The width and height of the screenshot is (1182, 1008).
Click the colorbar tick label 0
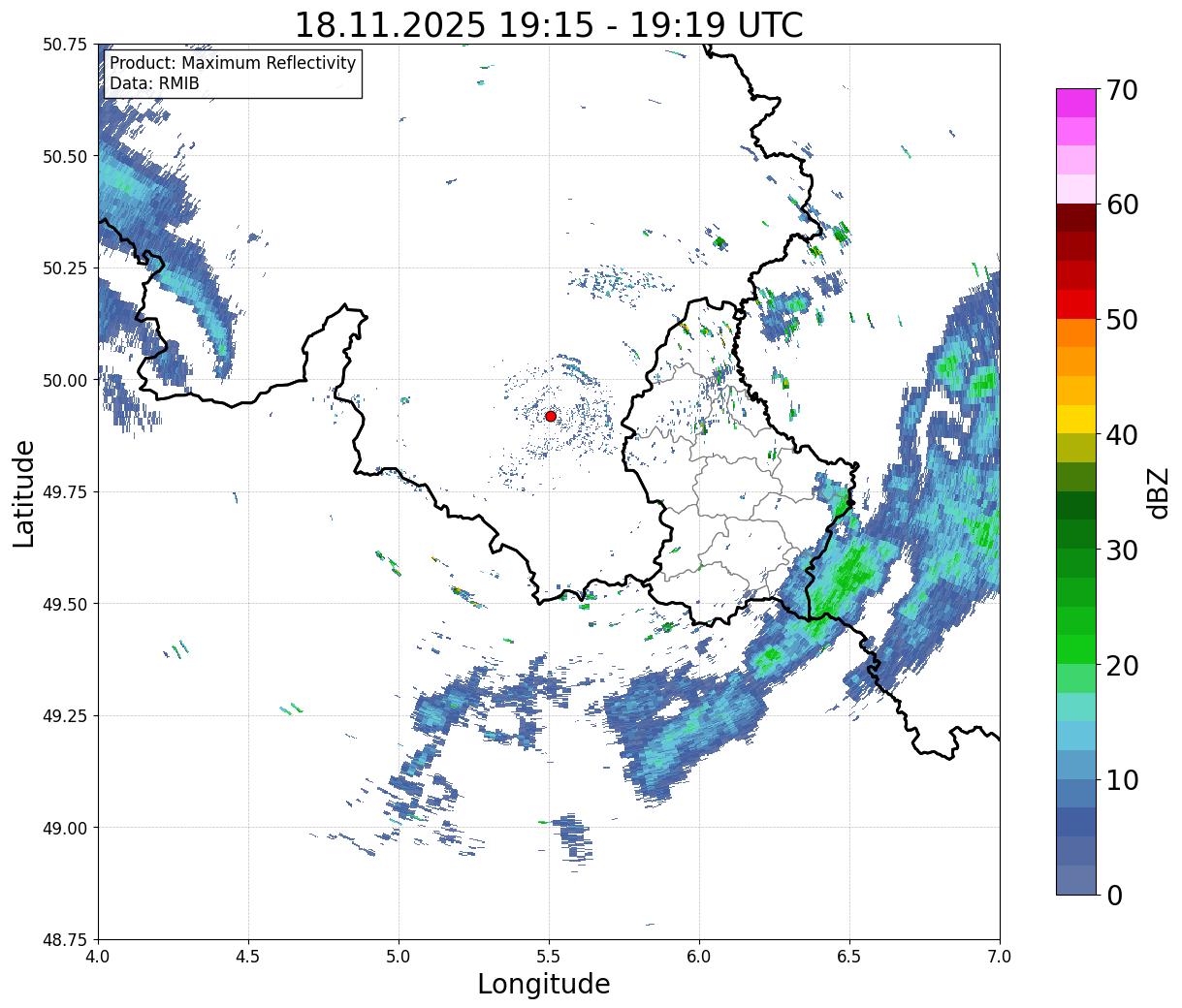(1114, 895)
